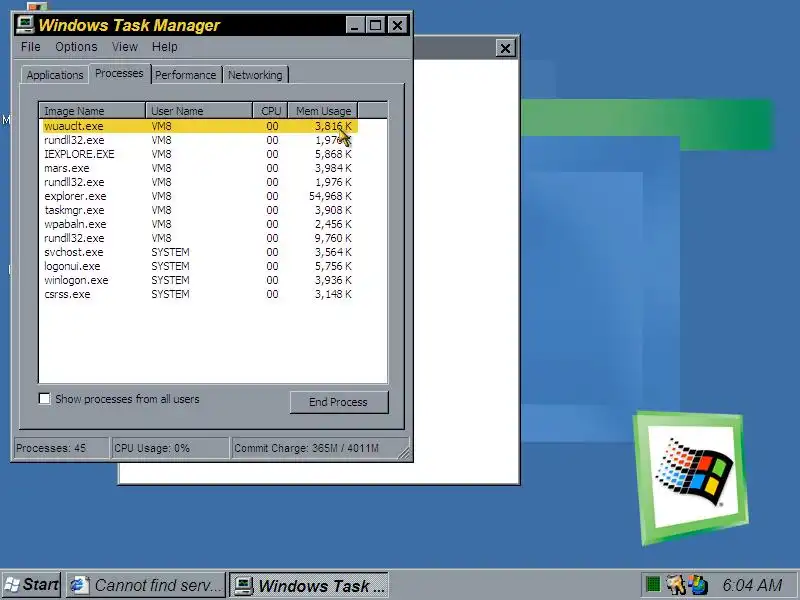
Task: Open the Options menu
Action: (76, 47)
